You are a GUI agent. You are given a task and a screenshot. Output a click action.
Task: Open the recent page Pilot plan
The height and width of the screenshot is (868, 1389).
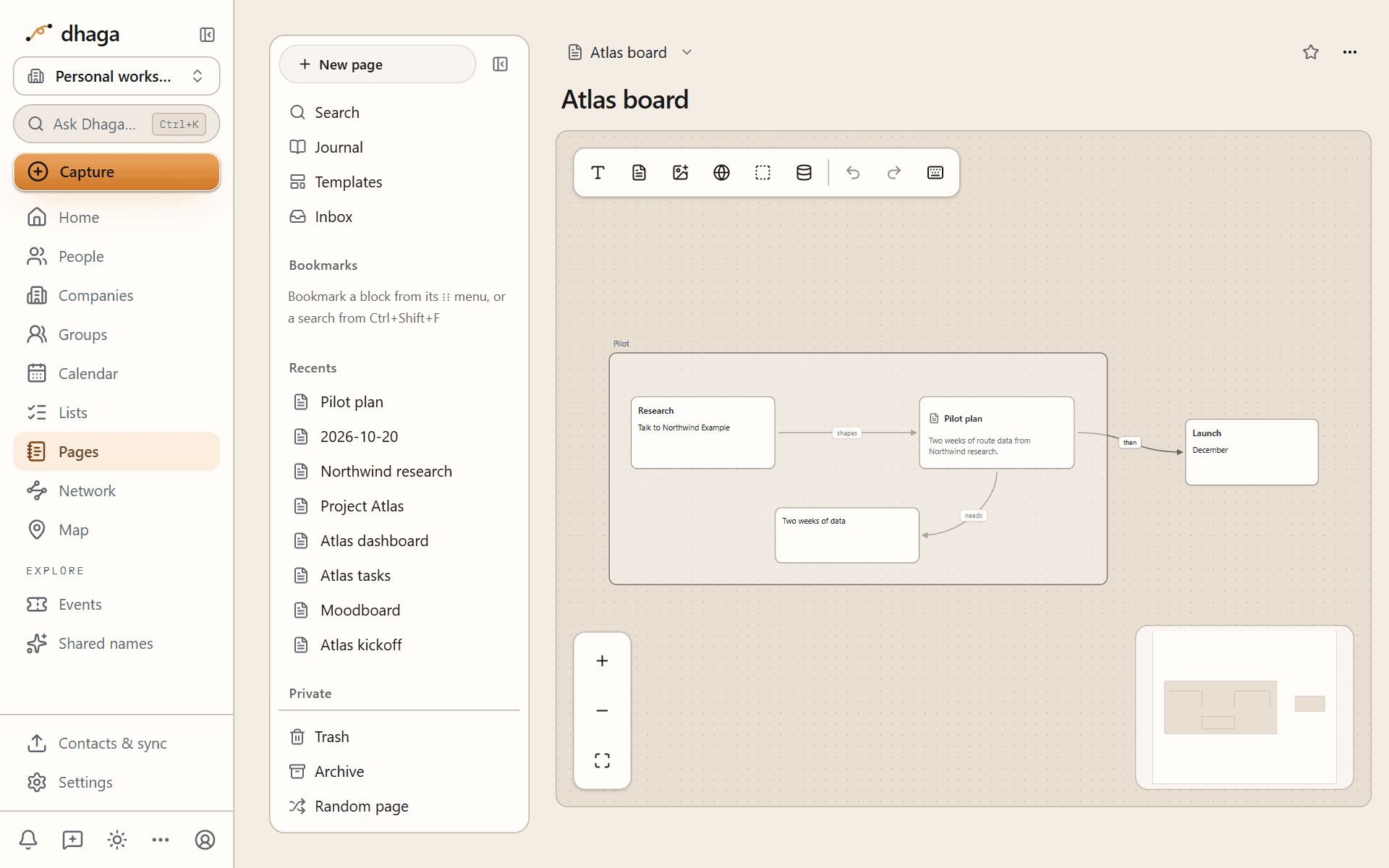click(399, 401)
